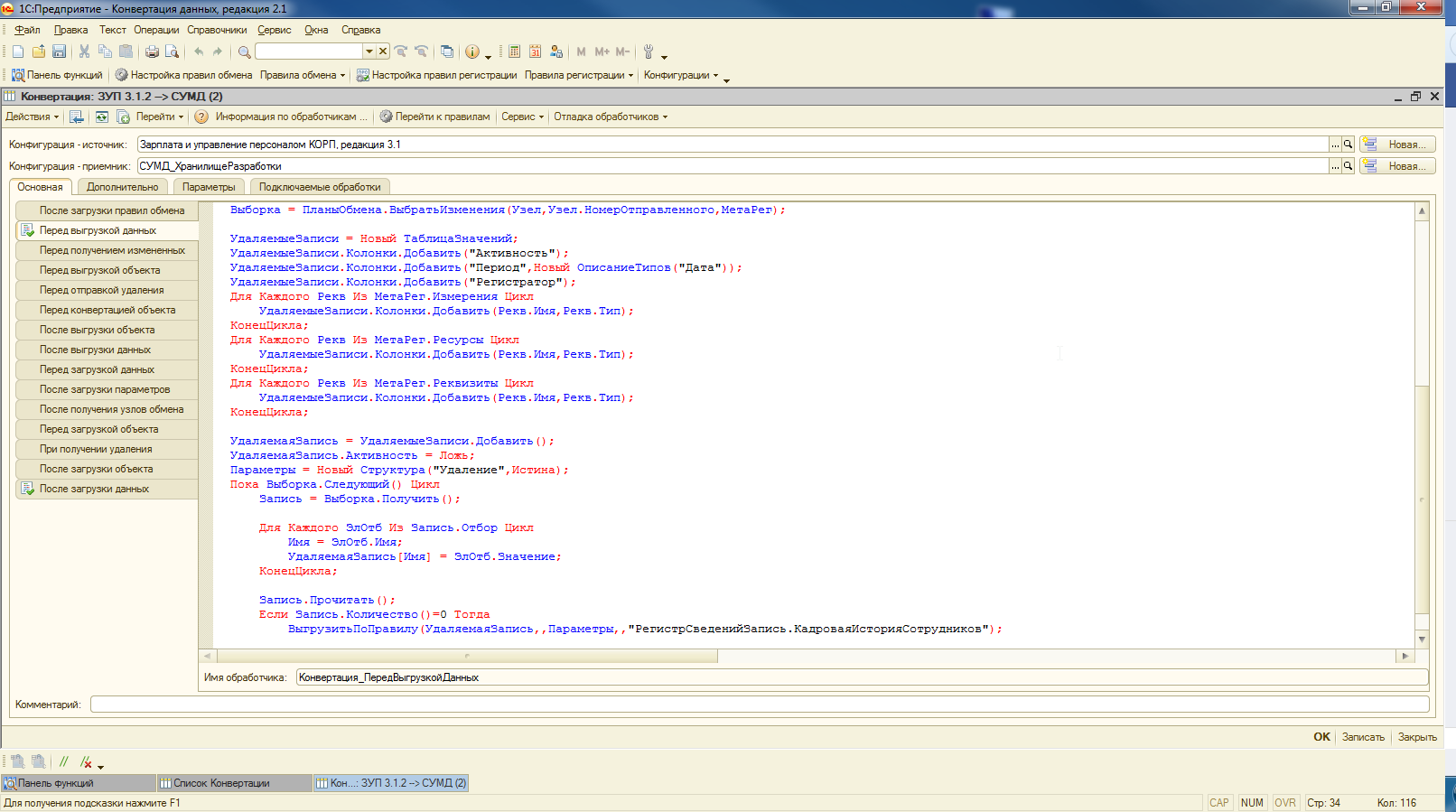Open the Файл menu
1456x812 pixels.
[x=27, y=30]
